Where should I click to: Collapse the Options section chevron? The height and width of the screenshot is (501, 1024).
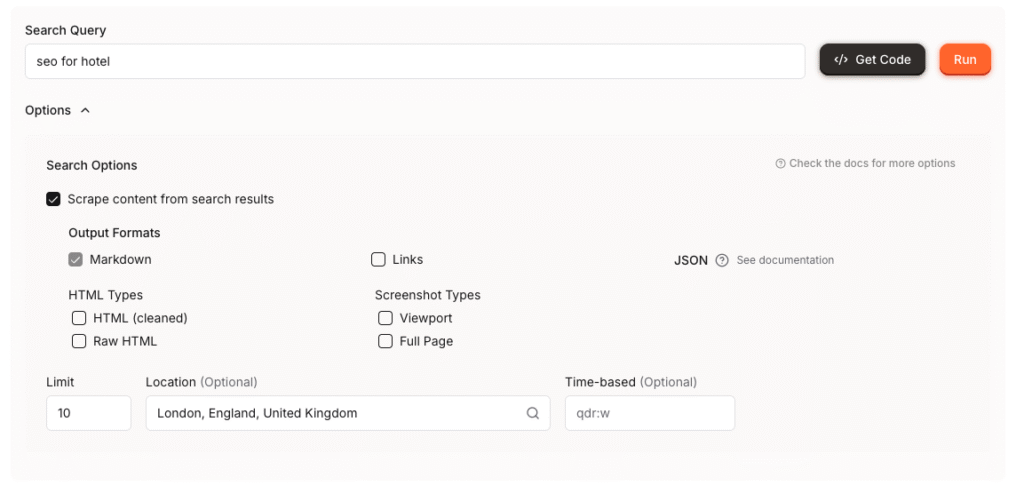[85, 110]
